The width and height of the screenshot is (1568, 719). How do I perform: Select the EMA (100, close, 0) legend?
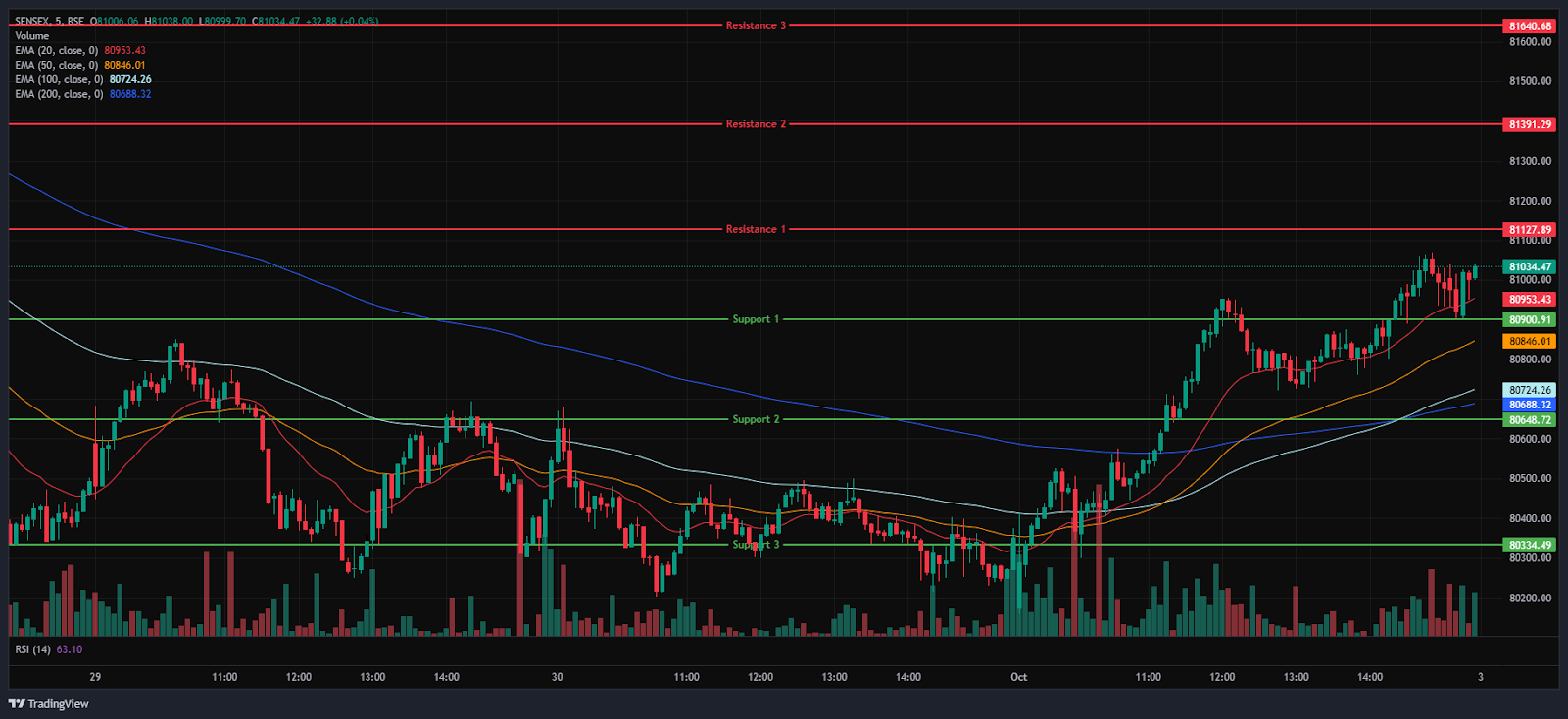(60, 79)
